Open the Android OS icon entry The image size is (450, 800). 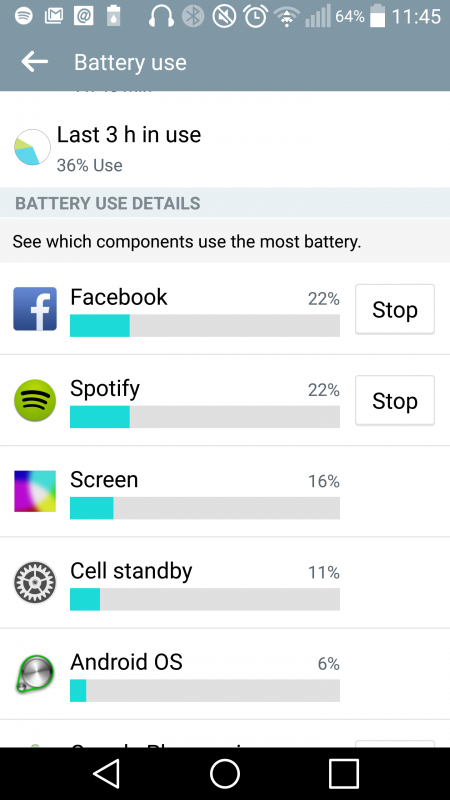pyautogui.click(x=35, y=673)
